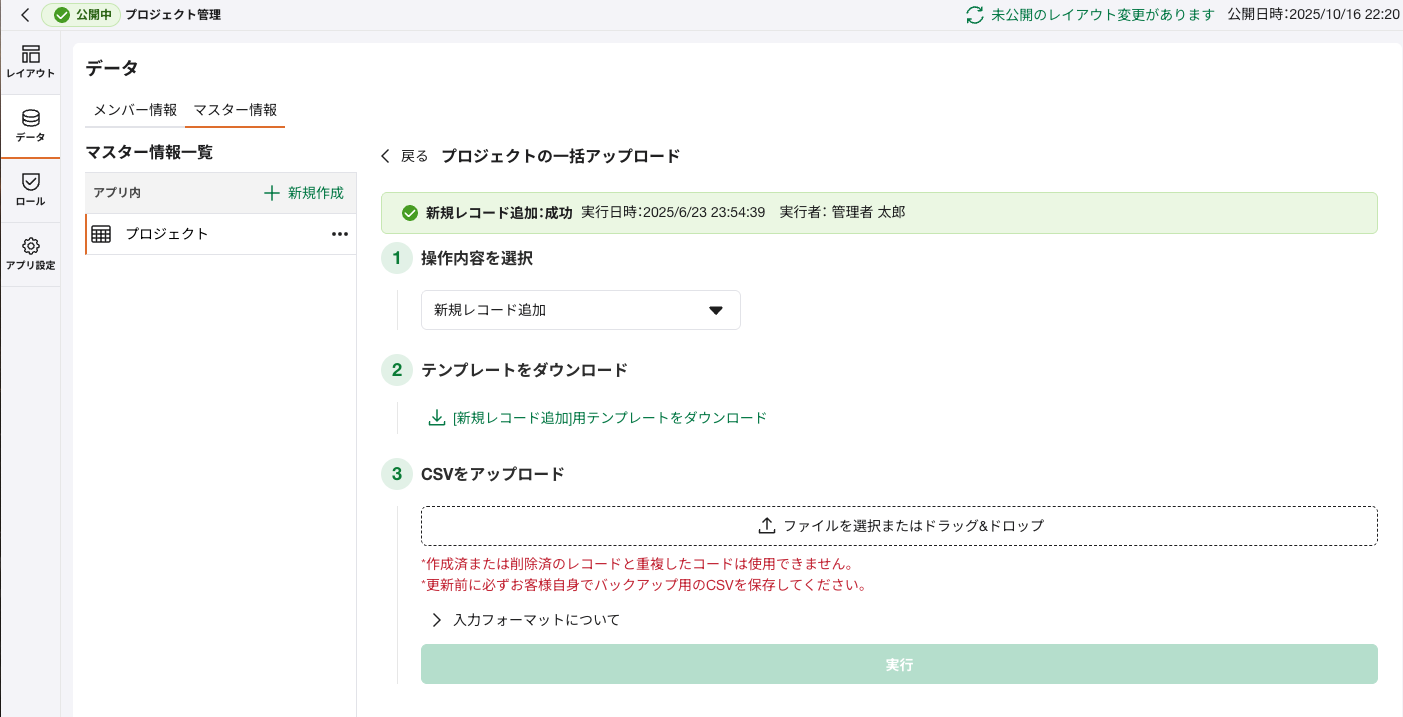The image size is (1403, 717).
Task: Select the マスター情報 tab
Action: 235,110
